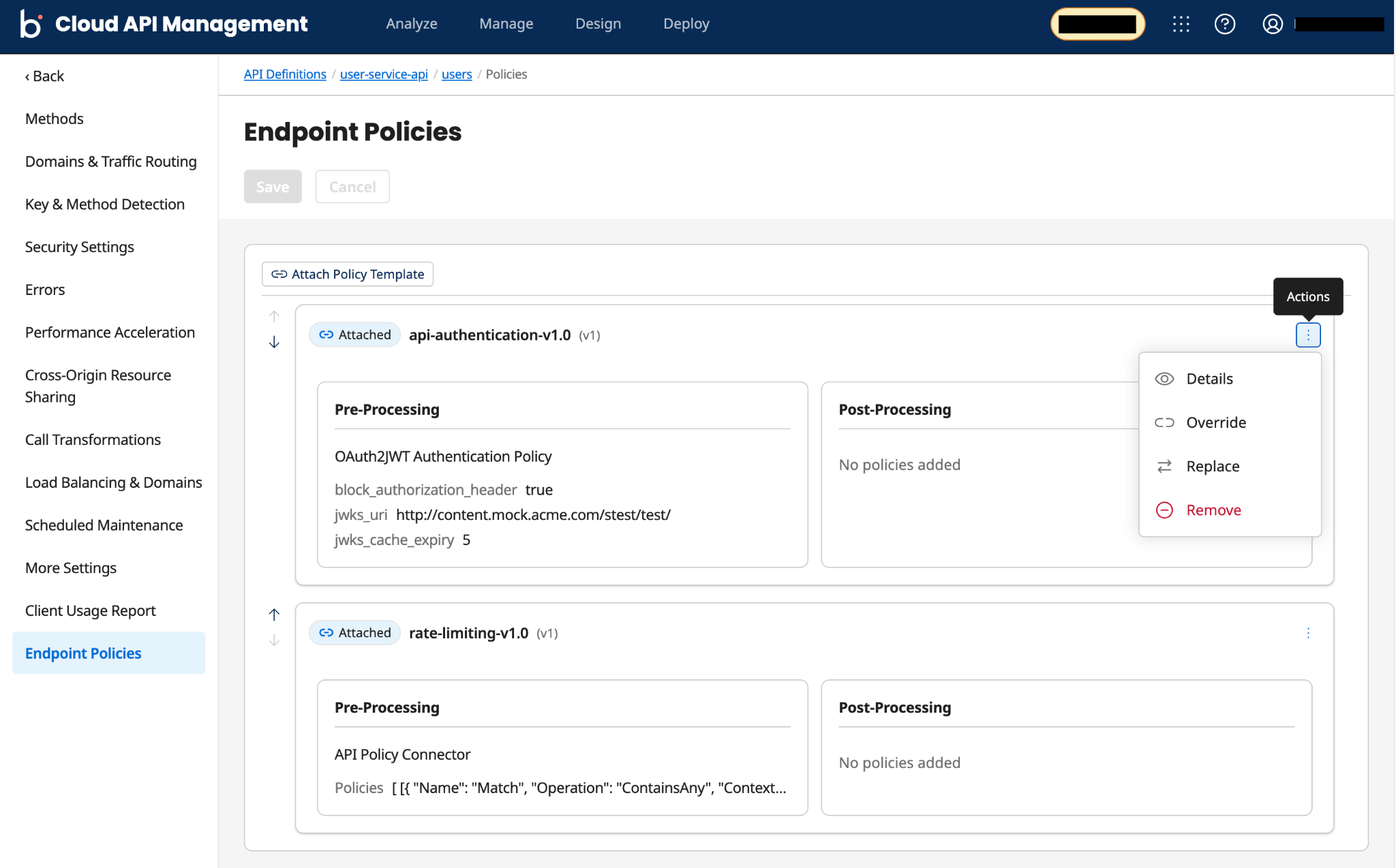Click the Attached badge on rate-limiting-v1.0
Viewport: 1396px width, 868px height.
coord(354,633)
